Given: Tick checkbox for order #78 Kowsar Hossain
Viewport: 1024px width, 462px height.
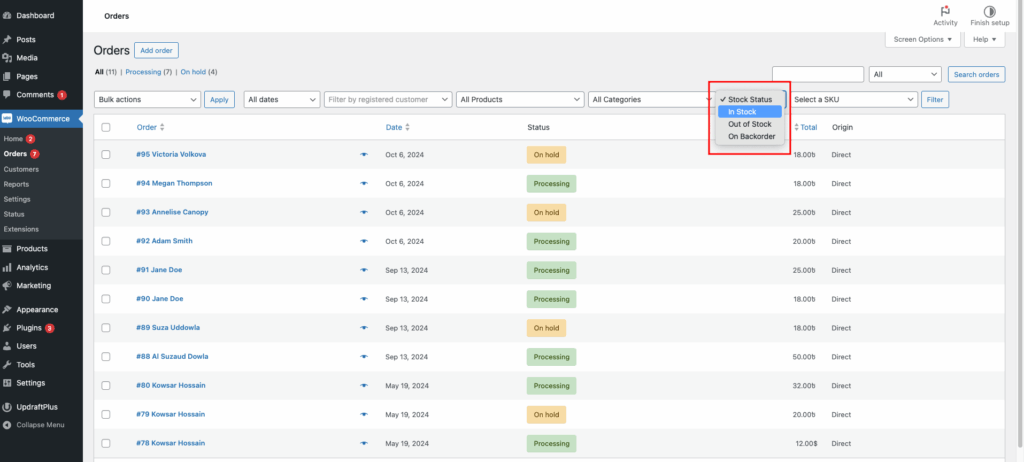Looking at the screenshot, I should tap(106, 443).
